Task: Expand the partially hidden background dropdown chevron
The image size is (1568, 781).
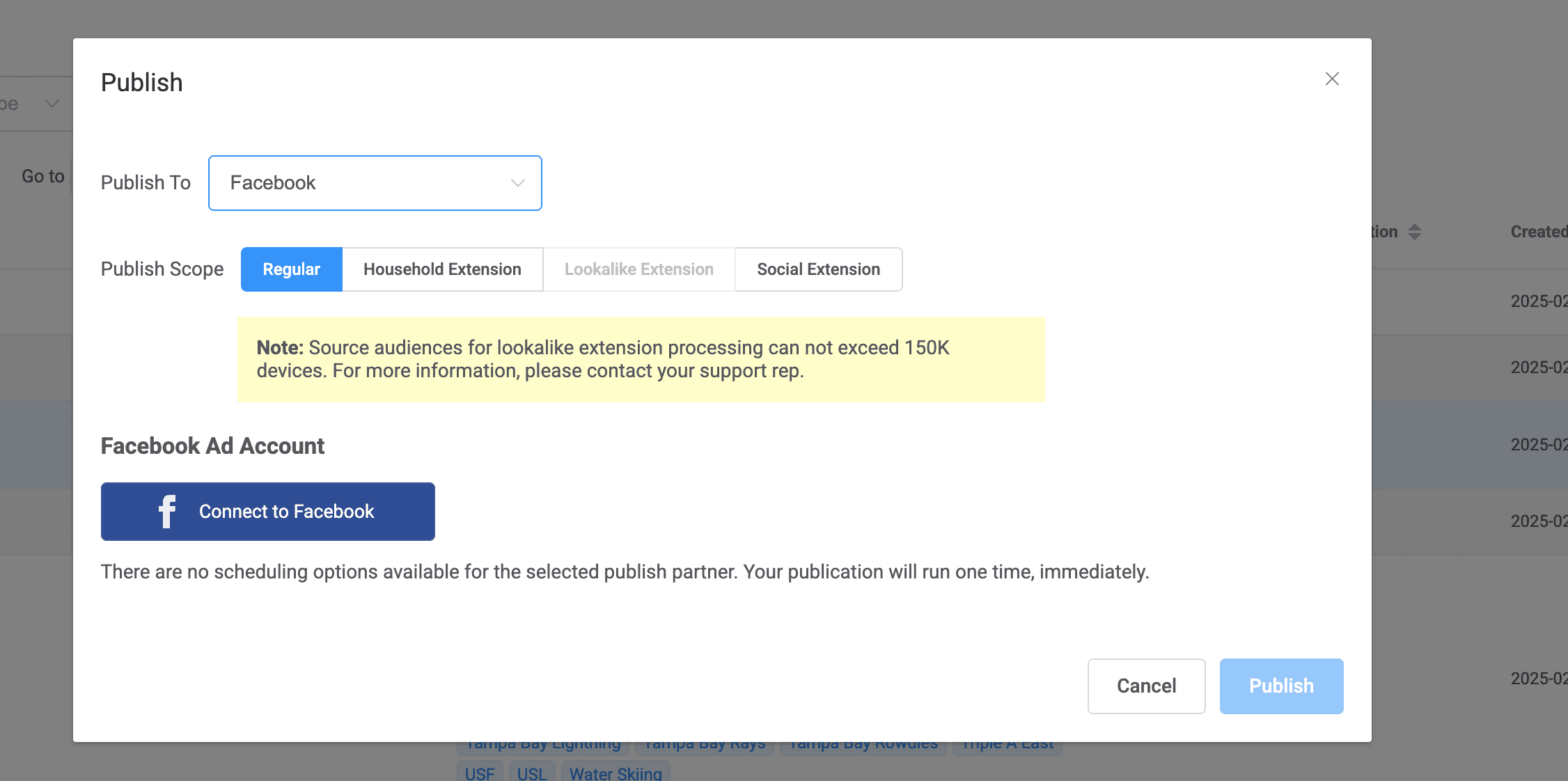Action: click(52, 104)
